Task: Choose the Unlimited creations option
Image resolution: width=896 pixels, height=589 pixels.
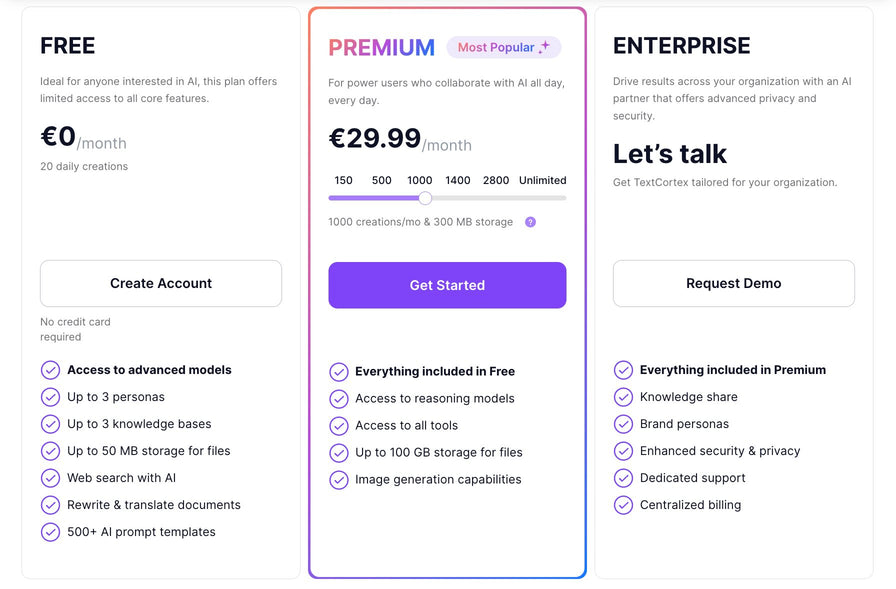Action: [542, 181]
